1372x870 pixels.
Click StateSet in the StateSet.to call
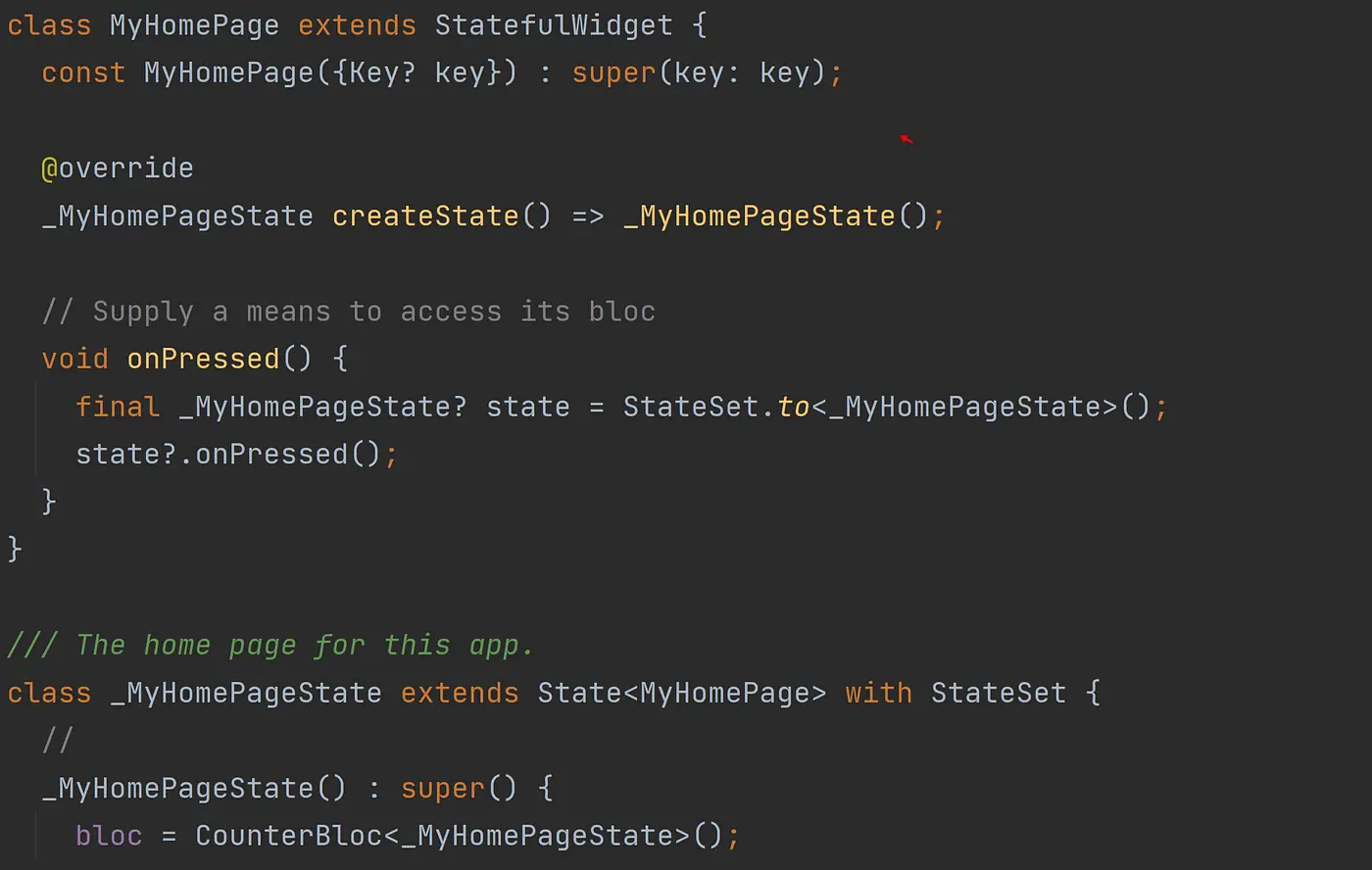tap(691, 407)
